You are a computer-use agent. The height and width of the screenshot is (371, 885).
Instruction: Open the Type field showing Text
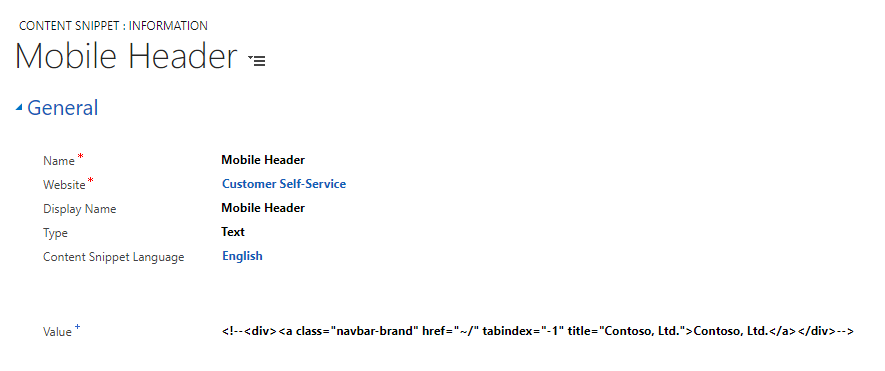(233, 232)
